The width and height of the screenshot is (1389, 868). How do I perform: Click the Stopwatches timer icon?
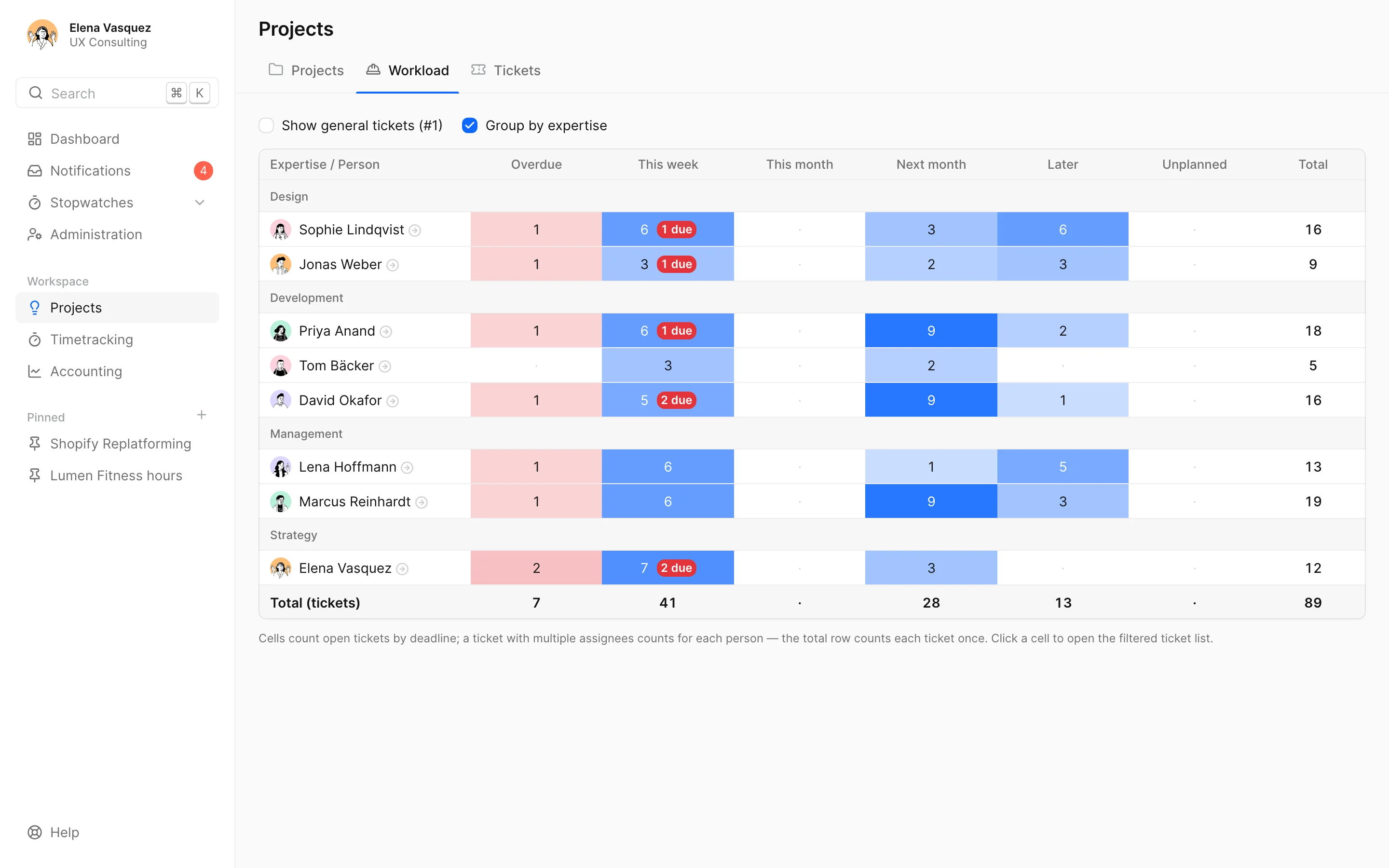pos(34,203)
